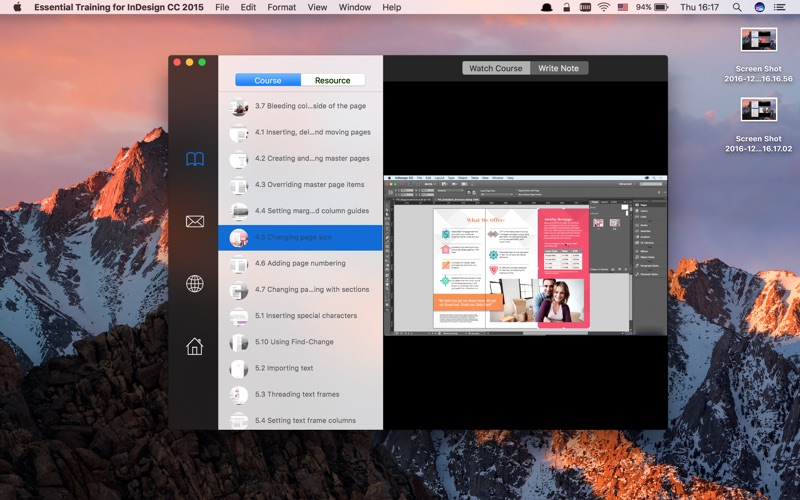Viewport: 800px width, 500px height.
Task: Select lesson 4.3 Overriding master page items
Action: (x=301, y=185)
